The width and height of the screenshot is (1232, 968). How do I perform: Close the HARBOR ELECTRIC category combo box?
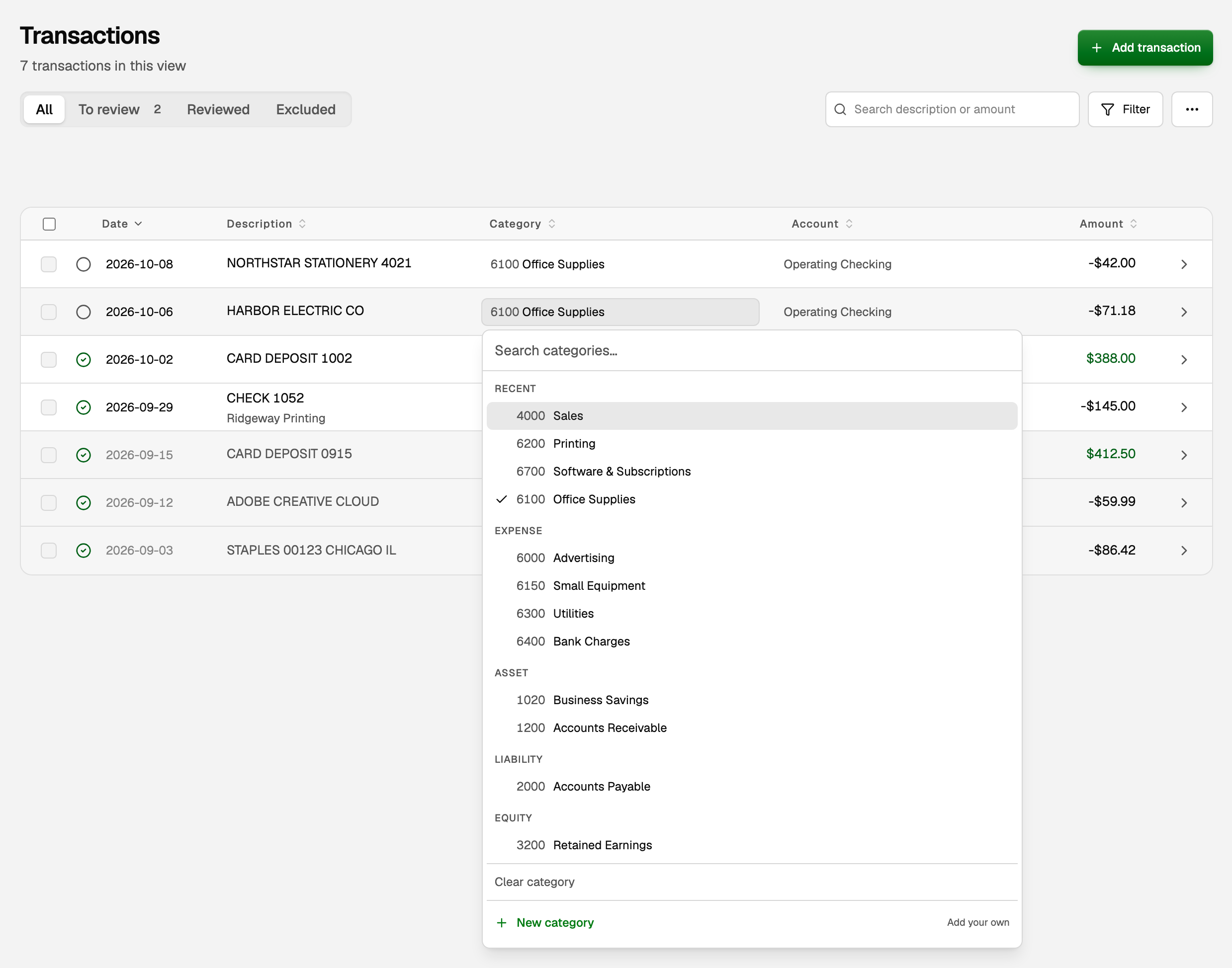(620, 312)
